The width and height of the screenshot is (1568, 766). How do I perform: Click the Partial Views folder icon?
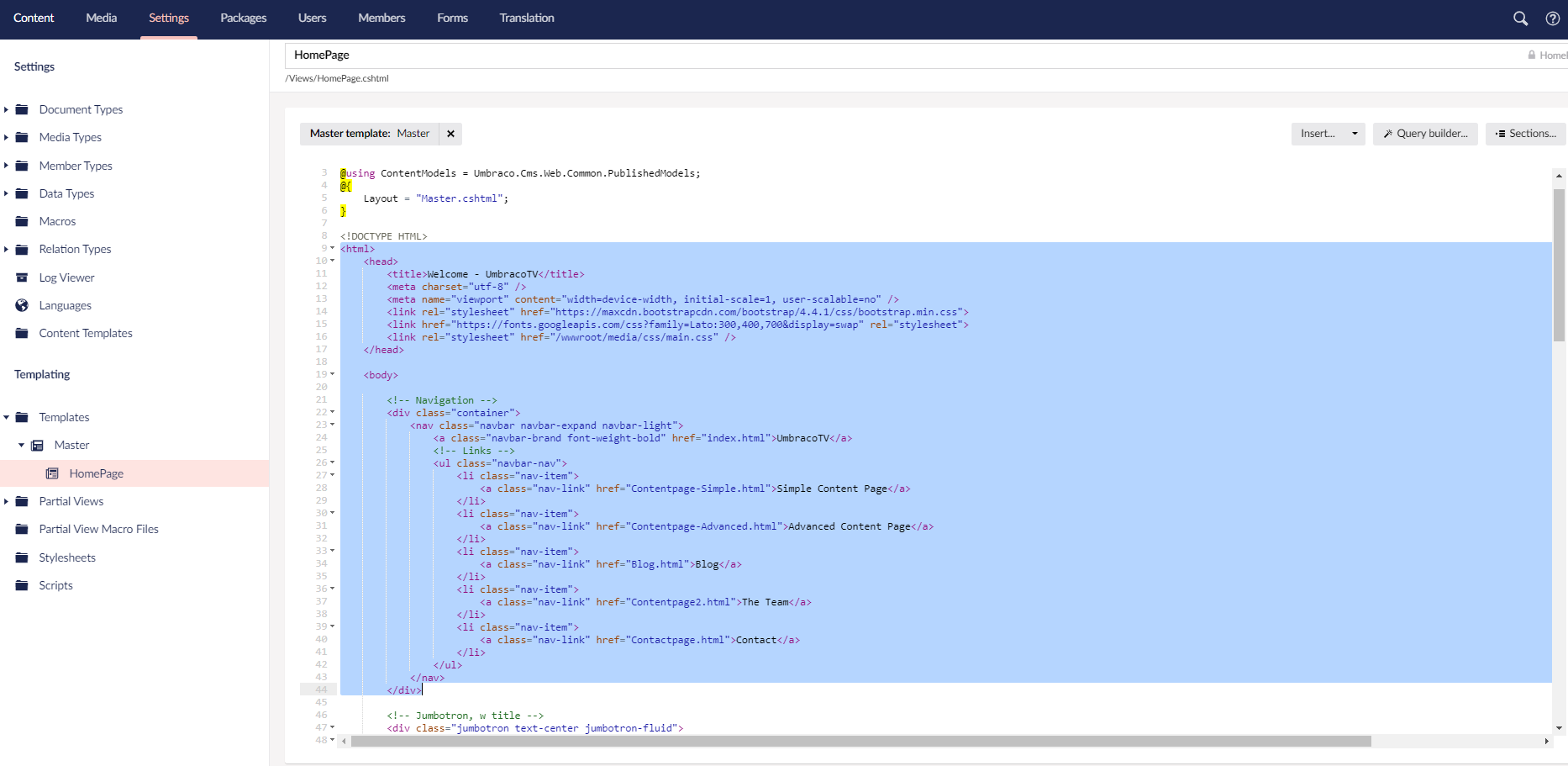tap(22, 501)
